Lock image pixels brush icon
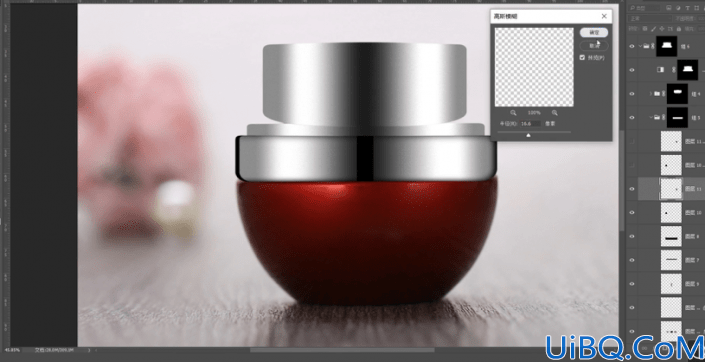 coord(653,29)
